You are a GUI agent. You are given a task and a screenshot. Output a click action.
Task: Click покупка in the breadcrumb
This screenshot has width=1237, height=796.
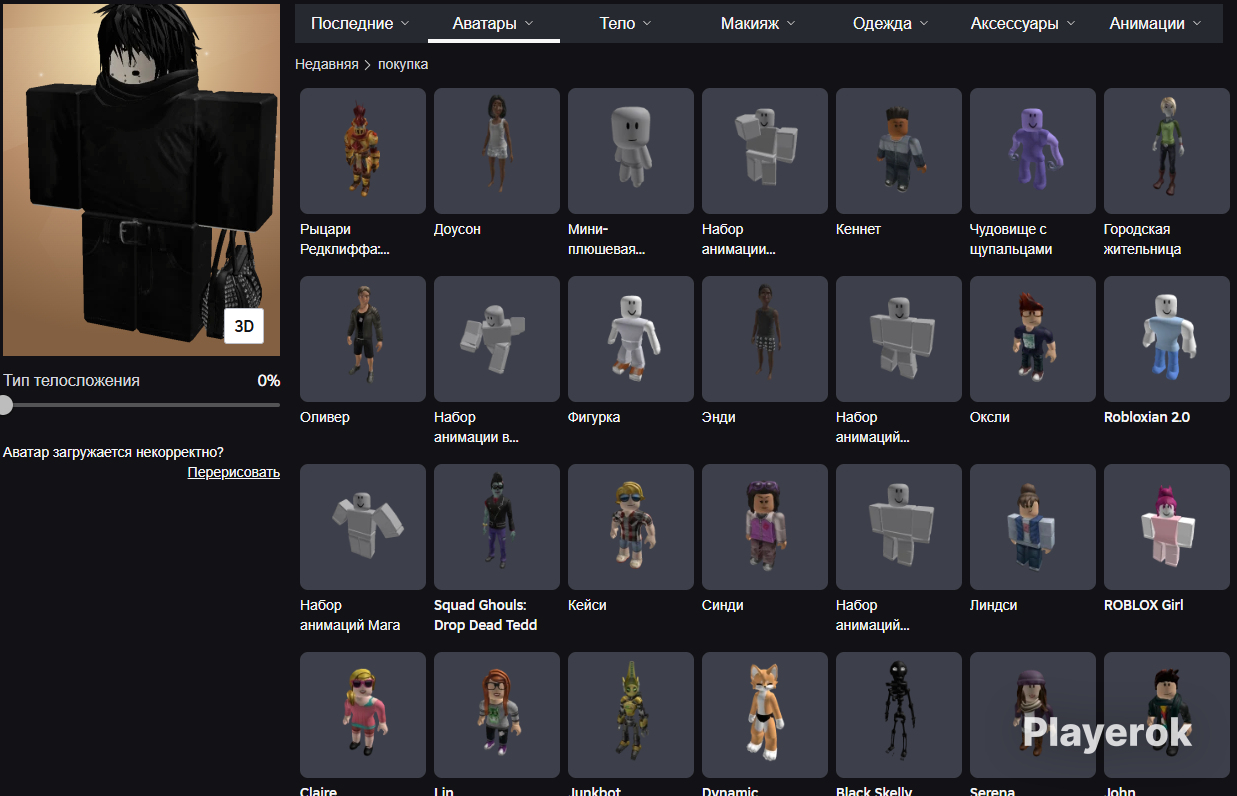403,64
